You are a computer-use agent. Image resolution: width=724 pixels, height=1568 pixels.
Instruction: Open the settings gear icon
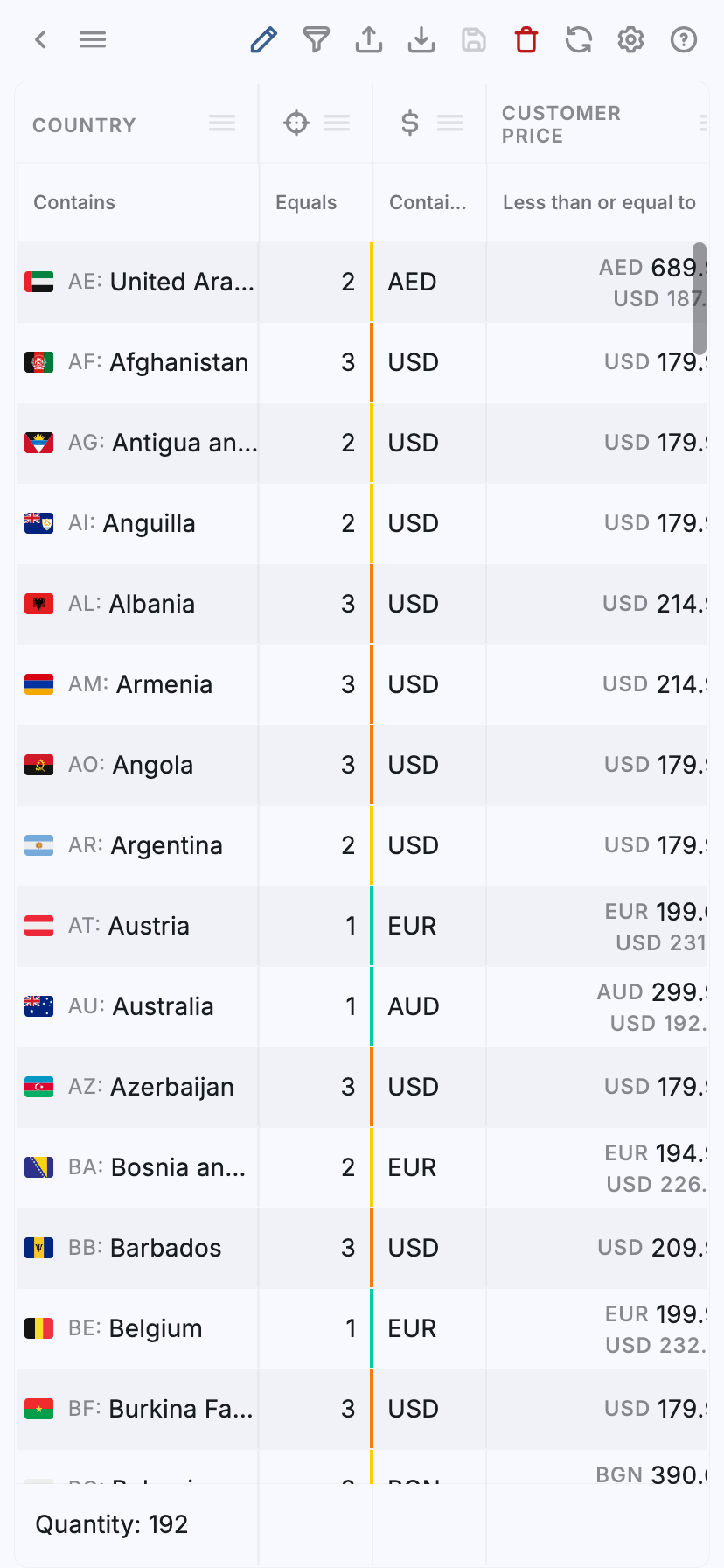[631, 40]
